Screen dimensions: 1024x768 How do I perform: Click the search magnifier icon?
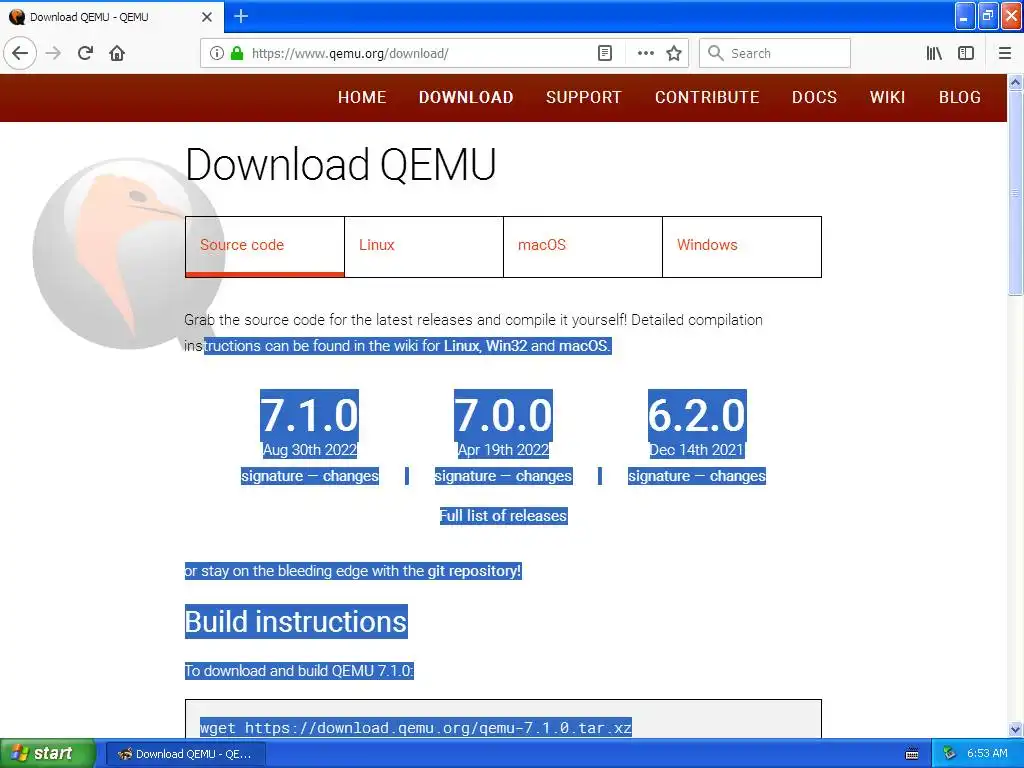(716, 53)
